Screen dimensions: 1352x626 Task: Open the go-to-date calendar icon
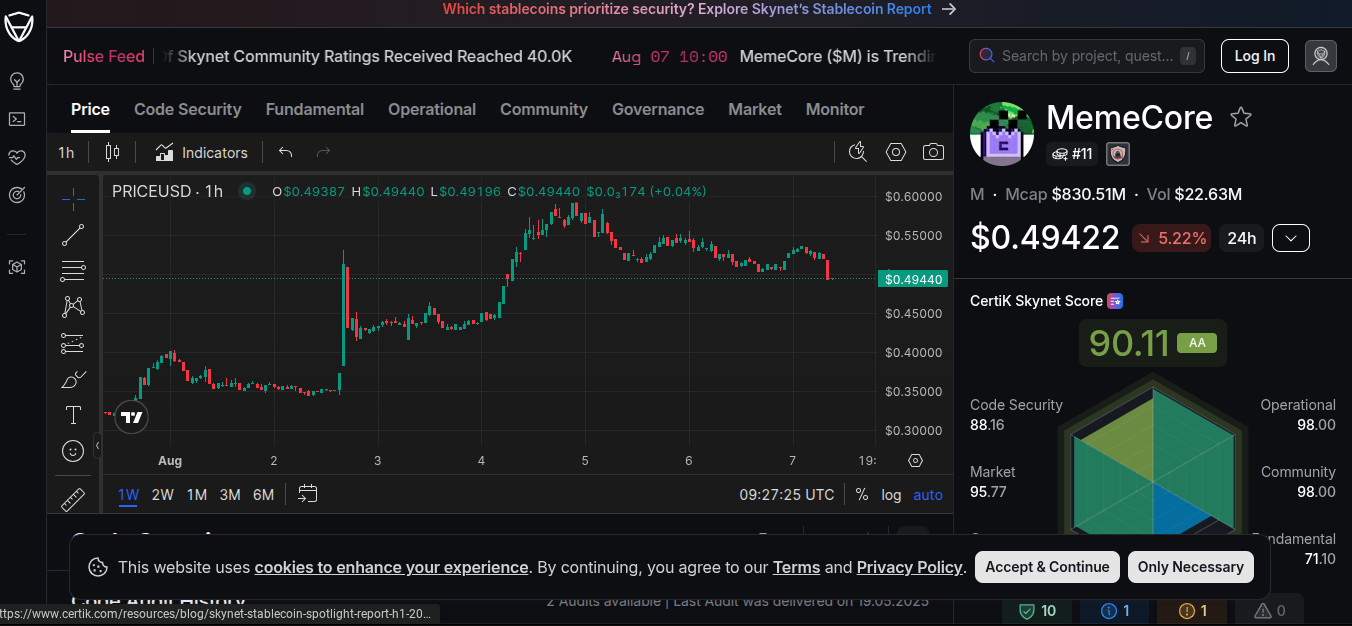[x=307, y=494]
